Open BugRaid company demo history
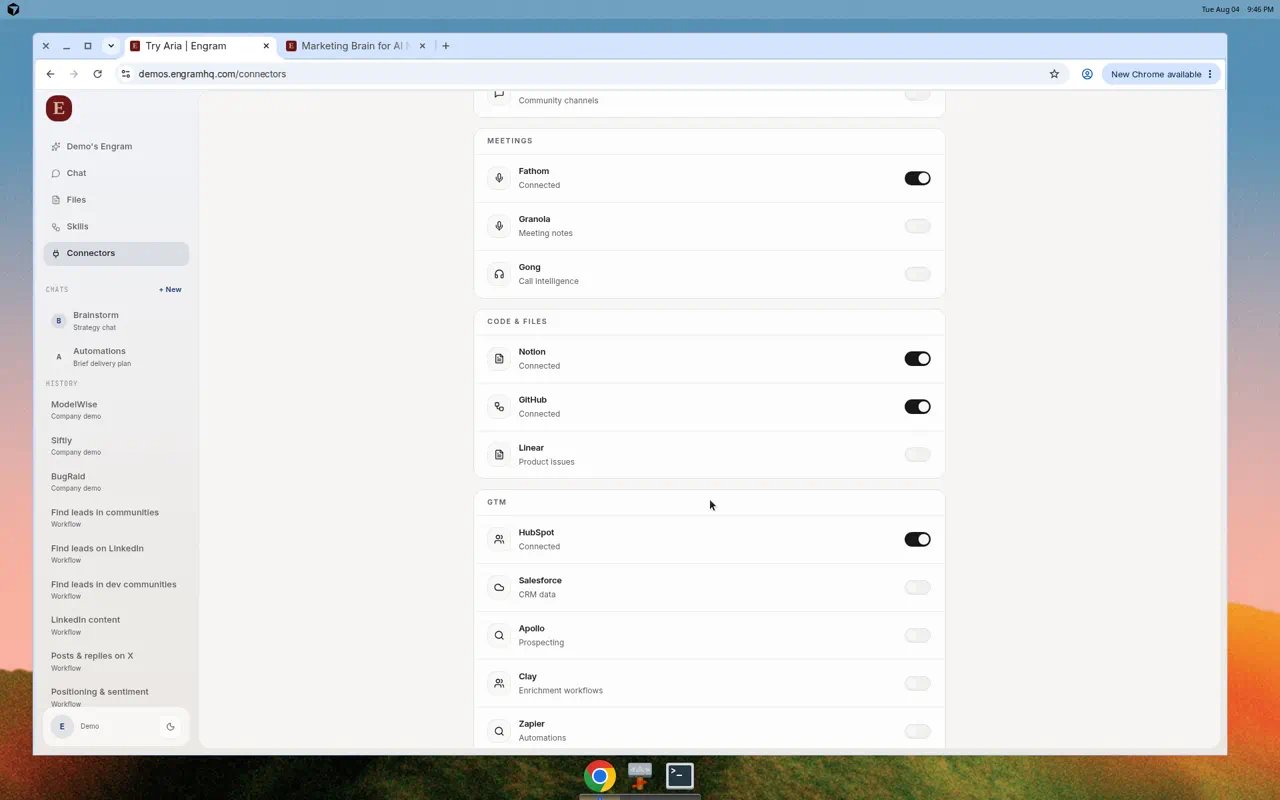Screen dimensions: 1280x800 click(116, 482)
